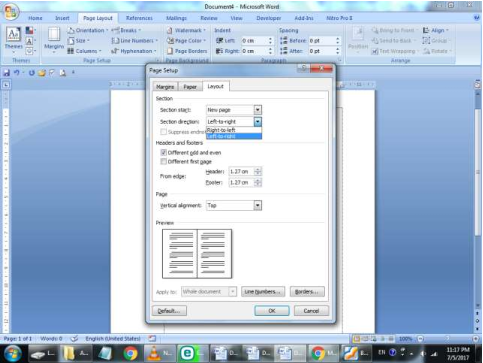Click the Words: 0 status indicator
The image size is (483, 363).
51,339
